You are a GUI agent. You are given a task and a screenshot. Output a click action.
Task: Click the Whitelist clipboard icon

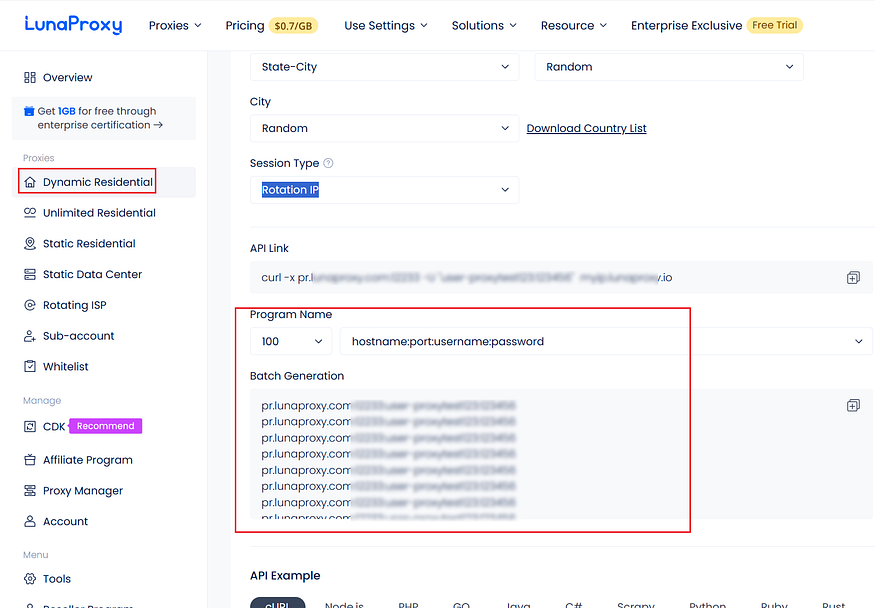[x=30, y=366]
